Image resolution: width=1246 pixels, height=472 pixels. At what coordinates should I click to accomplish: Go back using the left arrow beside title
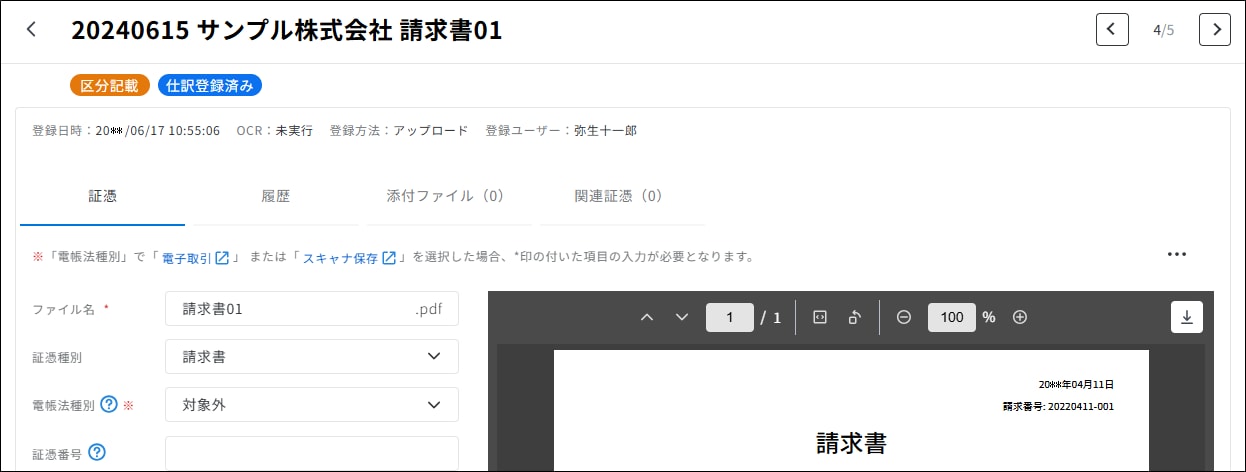coord(31,30)
